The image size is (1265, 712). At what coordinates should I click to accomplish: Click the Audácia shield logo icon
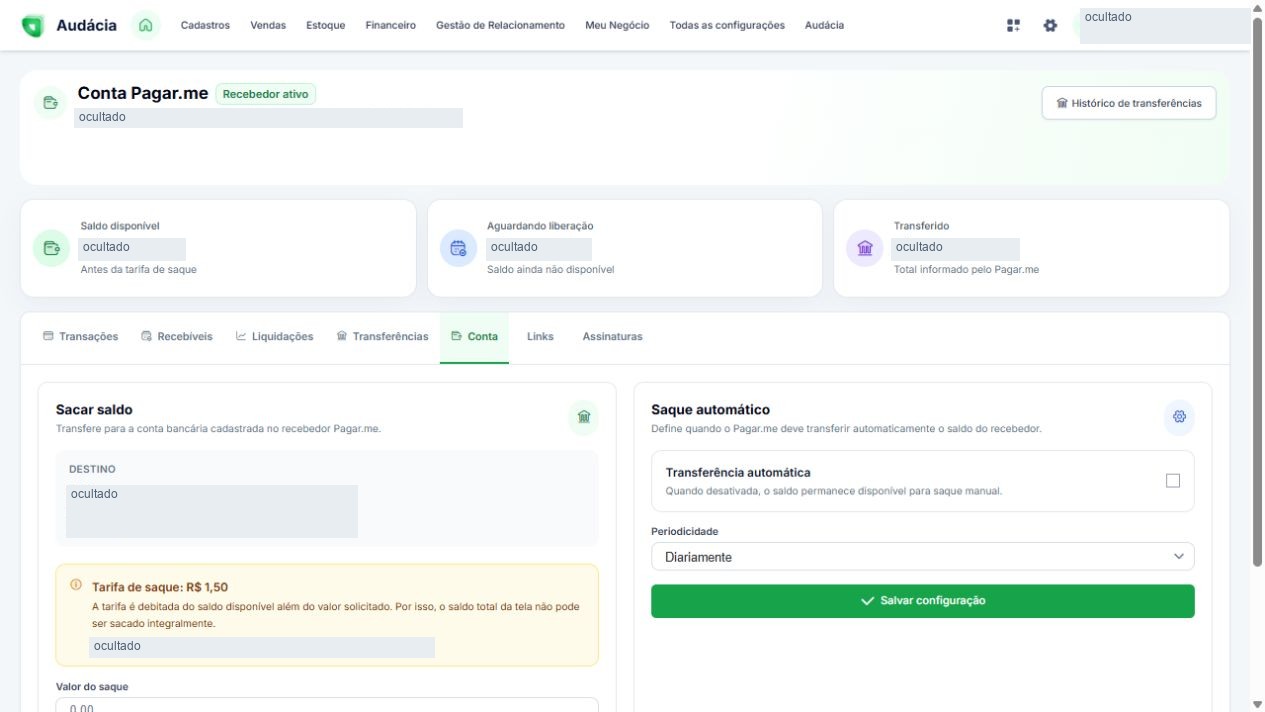tap(33, 26)
